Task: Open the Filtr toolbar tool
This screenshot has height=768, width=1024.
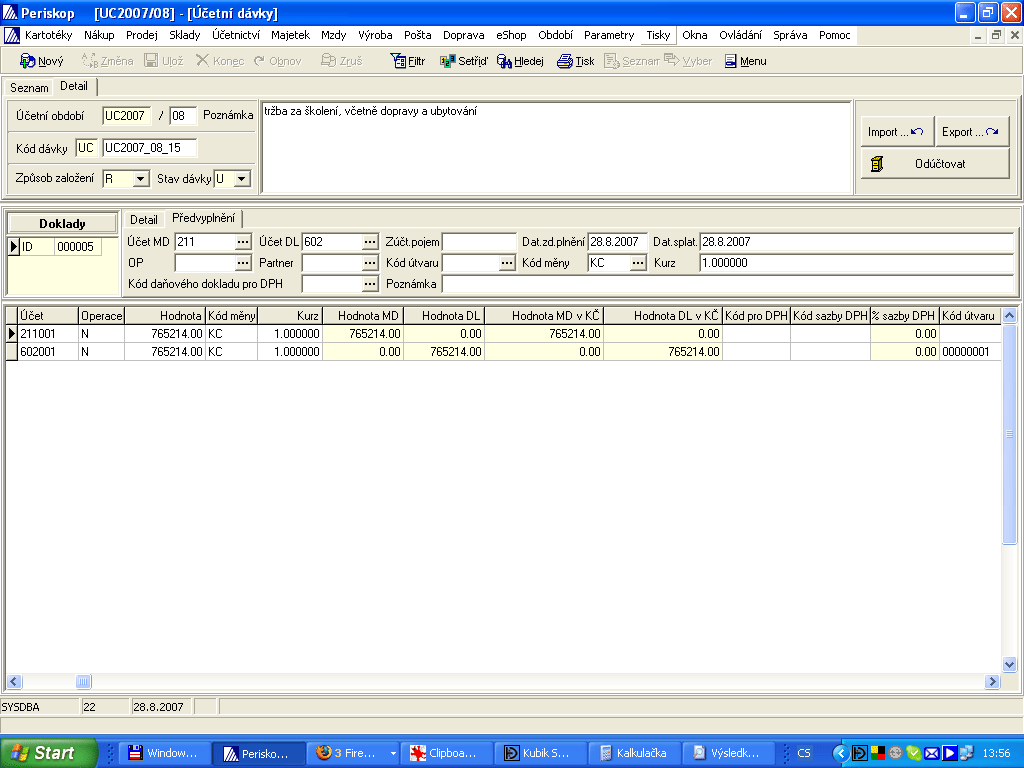Action: [x=397, y=61]
